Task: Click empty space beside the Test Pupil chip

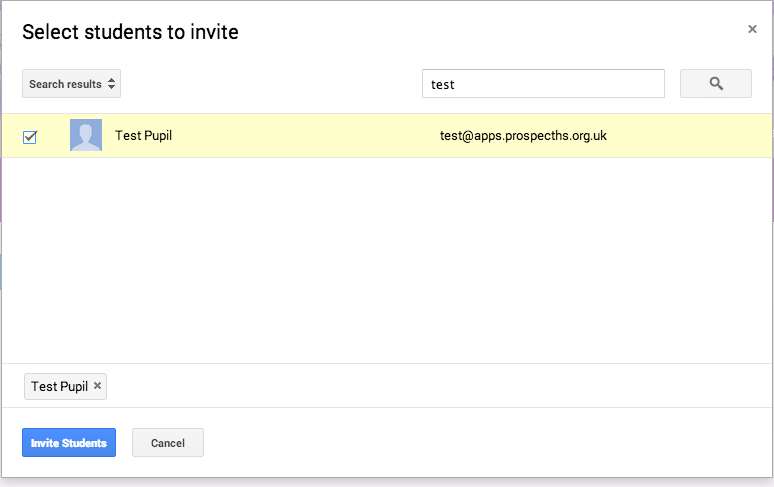Action: pyautogui.click(x=400, y=386)
